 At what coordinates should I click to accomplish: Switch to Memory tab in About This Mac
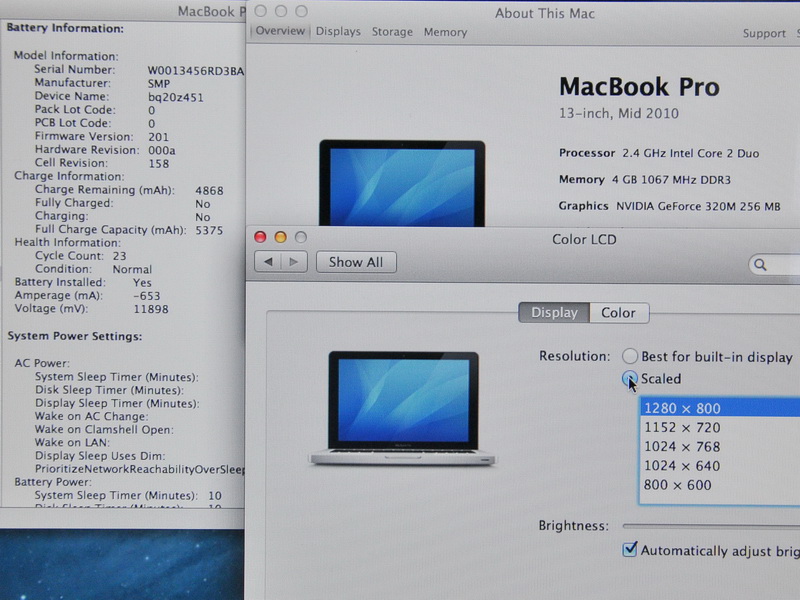(445, 32)
